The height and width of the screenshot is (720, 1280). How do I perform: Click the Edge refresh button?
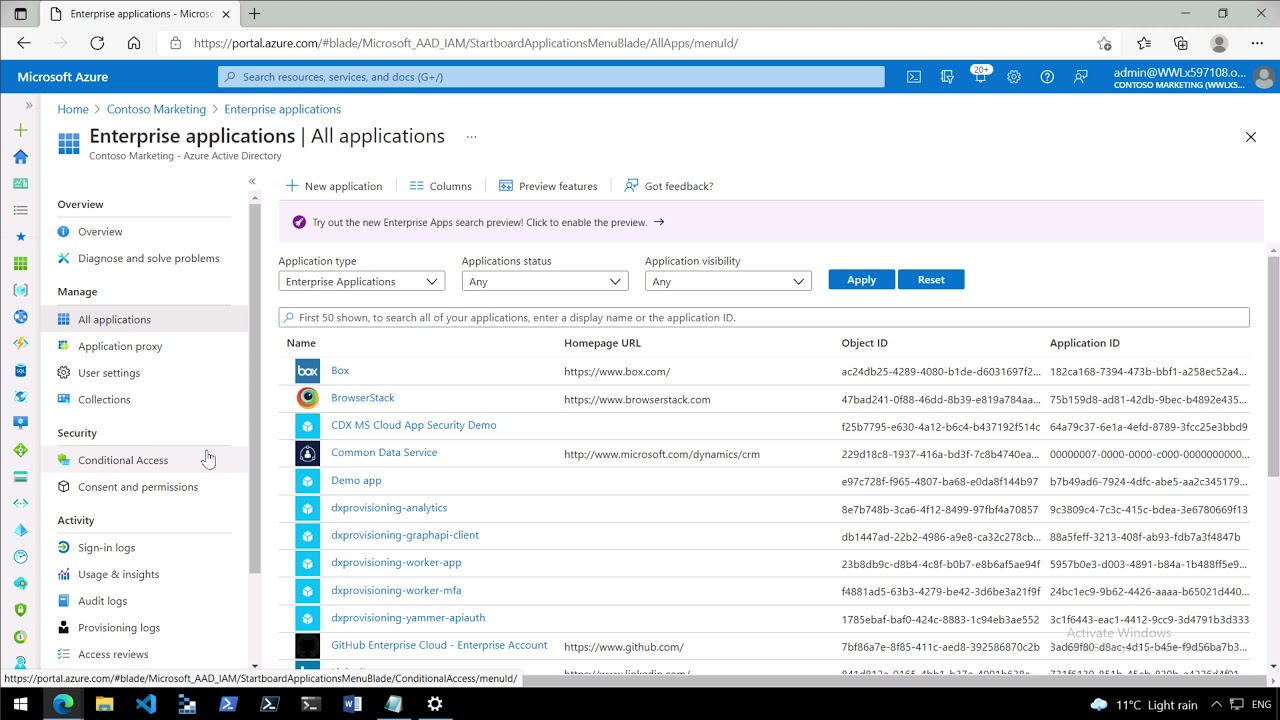pyautogui.click(x=97, y=43)
